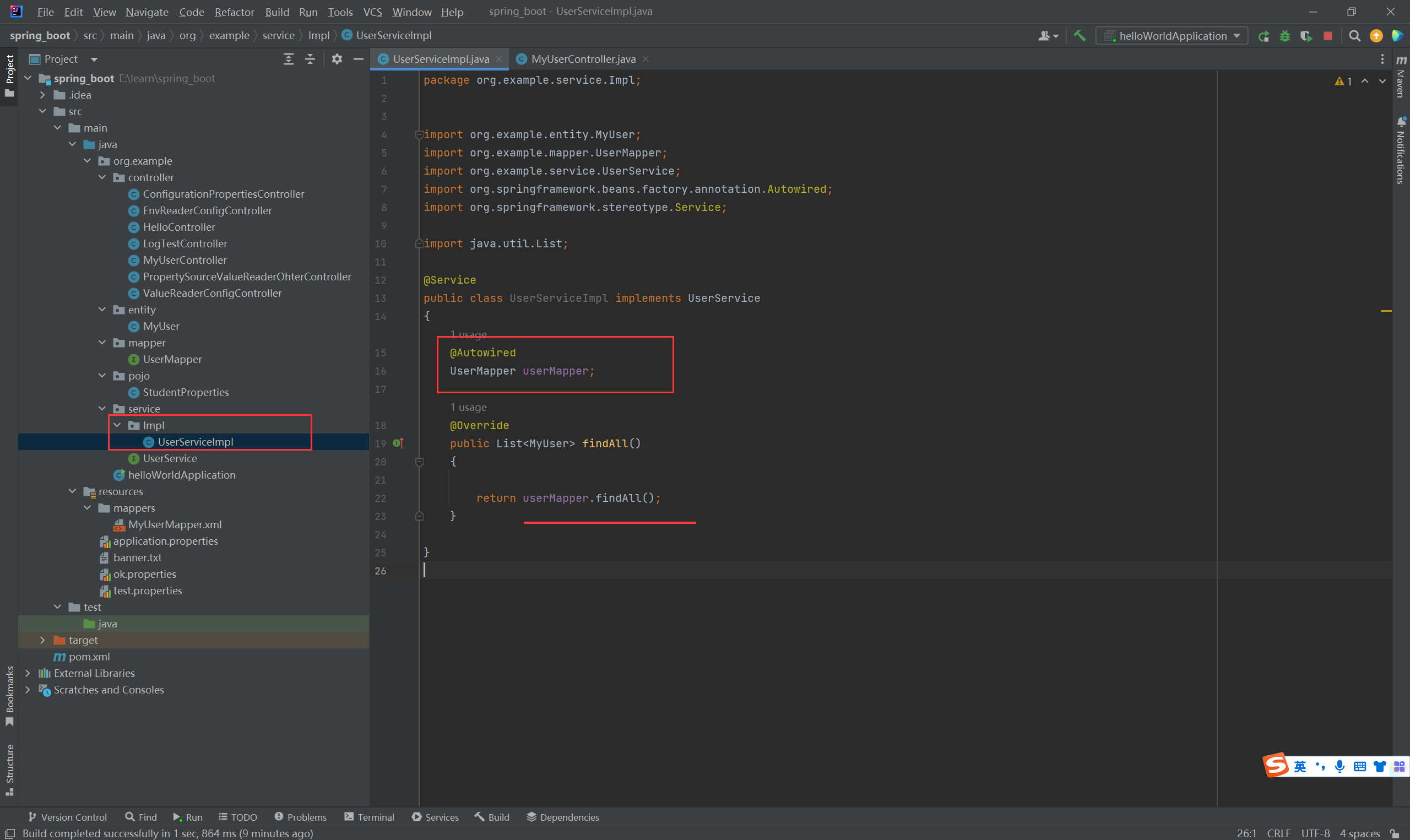Open the Refactor menu
The width and height of the screenshot is (1410, 840).
tap(234, 12)
